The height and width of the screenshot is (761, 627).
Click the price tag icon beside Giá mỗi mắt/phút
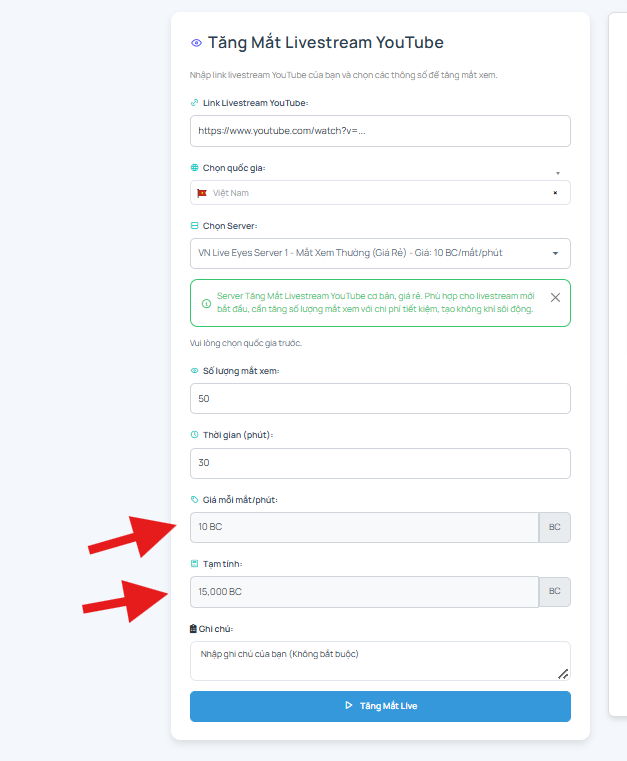click(x=195, y=499)
